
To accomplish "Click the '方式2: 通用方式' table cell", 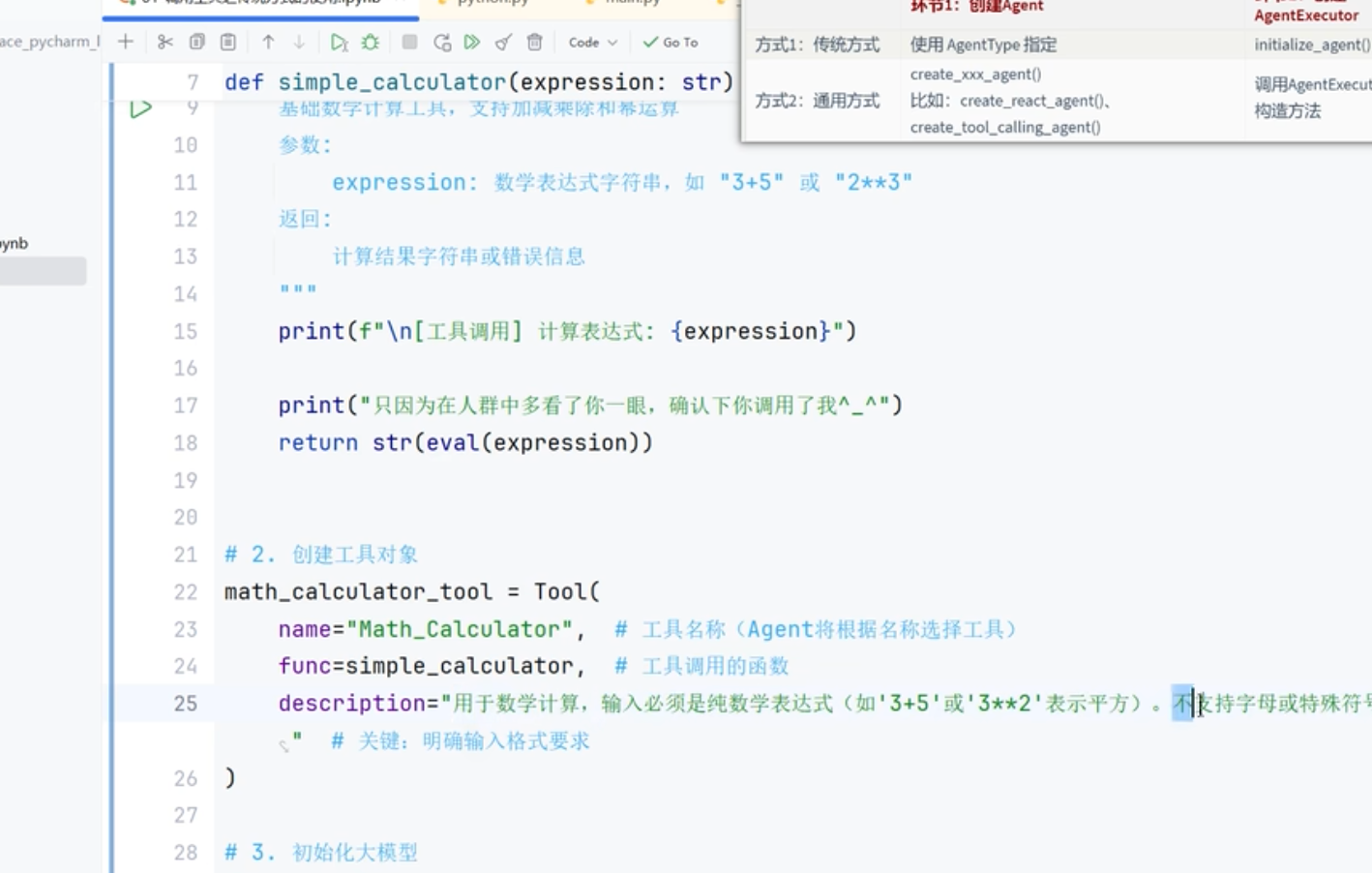I will click(x=818, y=101).
